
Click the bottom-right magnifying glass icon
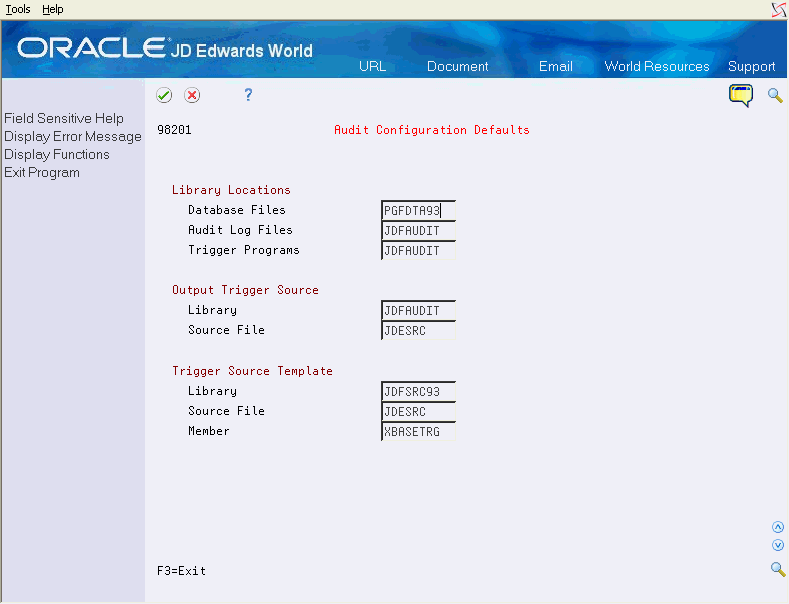(x=778, y=569)
